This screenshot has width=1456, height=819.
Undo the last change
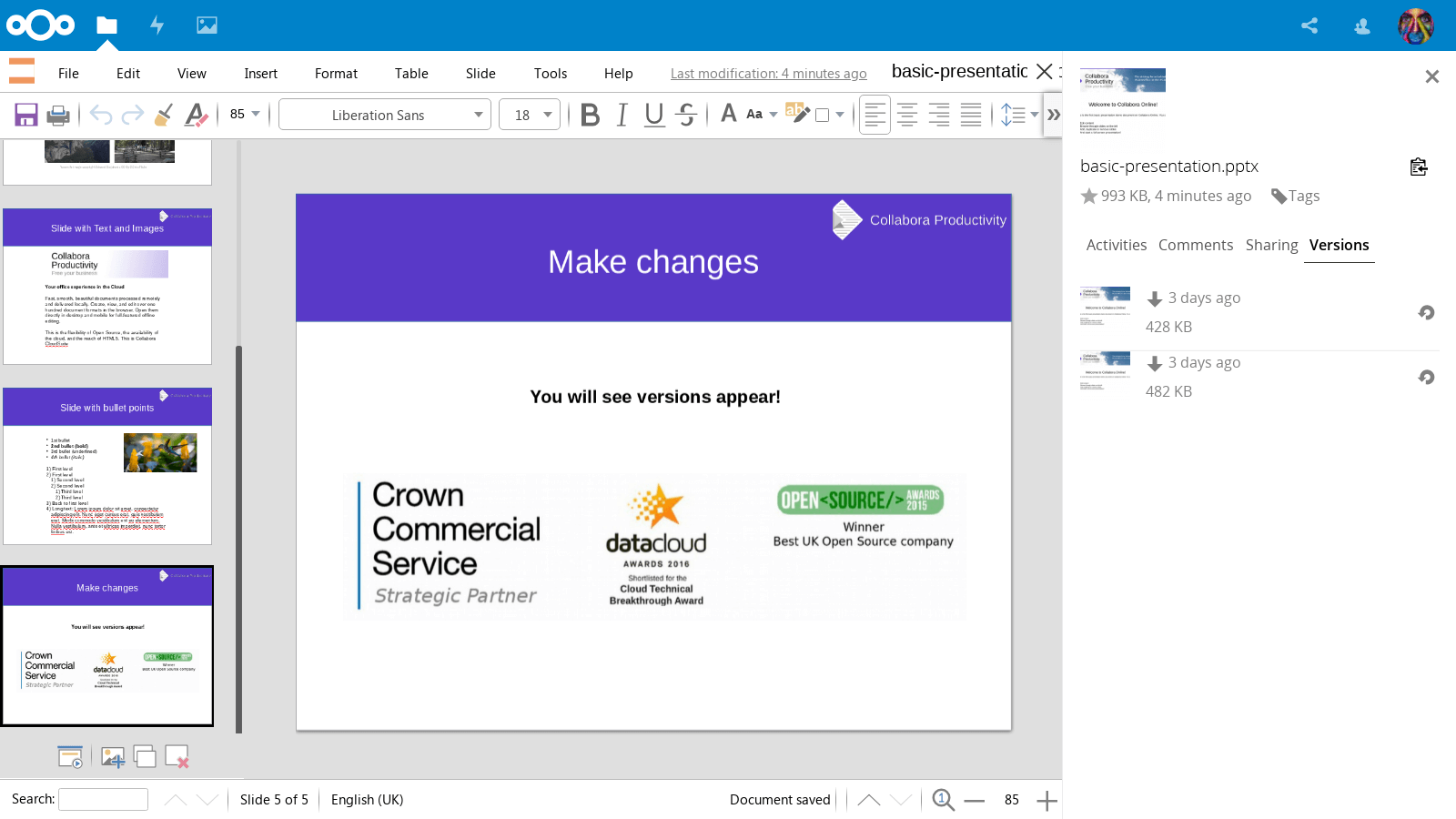tap(101, 115)
